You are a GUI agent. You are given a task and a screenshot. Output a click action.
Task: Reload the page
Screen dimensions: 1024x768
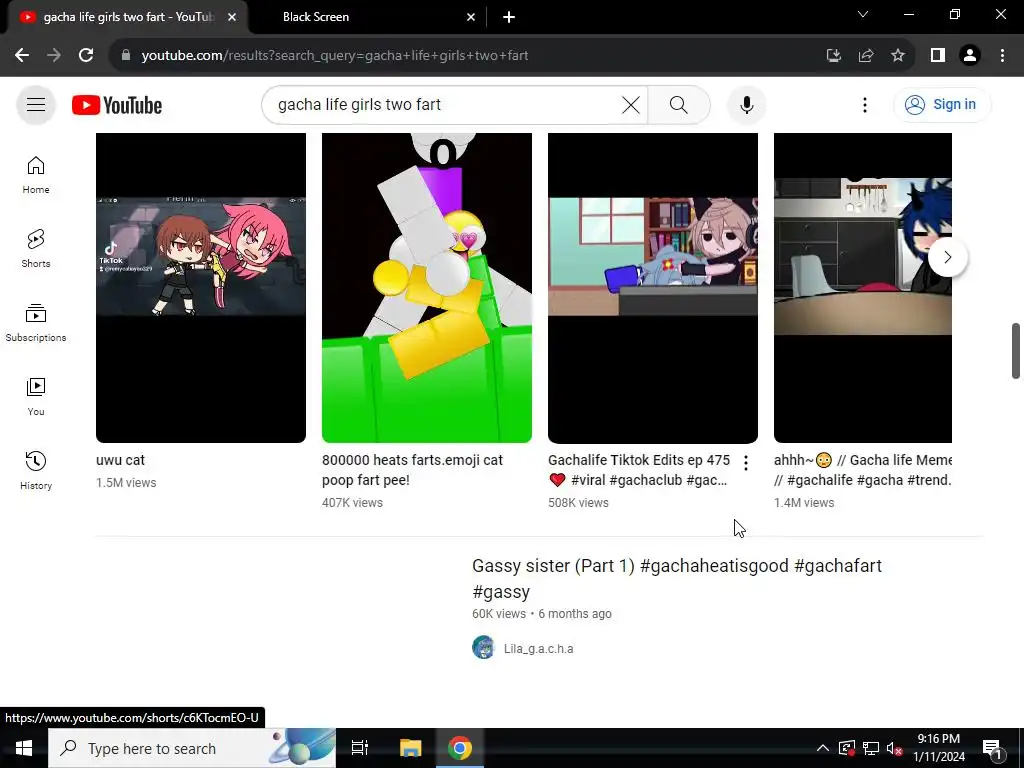[86, 56]
